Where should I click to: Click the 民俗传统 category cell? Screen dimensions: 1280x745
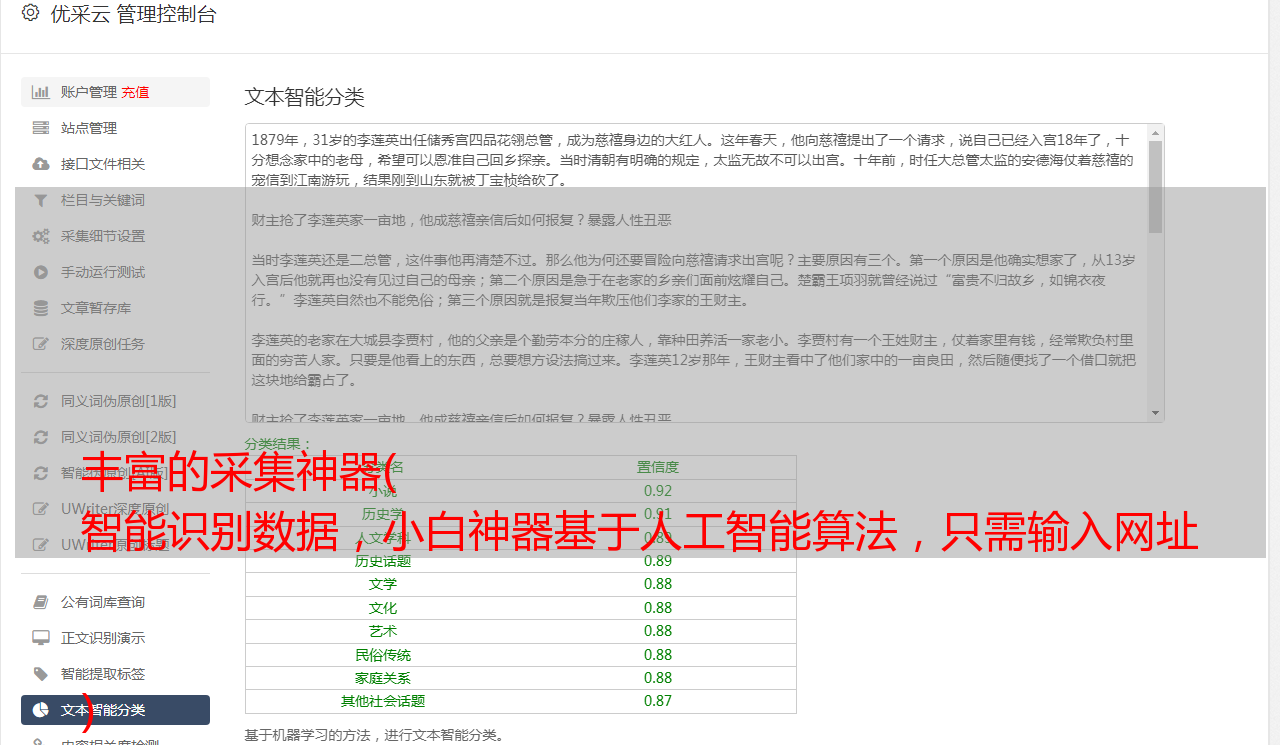[383, 655]
